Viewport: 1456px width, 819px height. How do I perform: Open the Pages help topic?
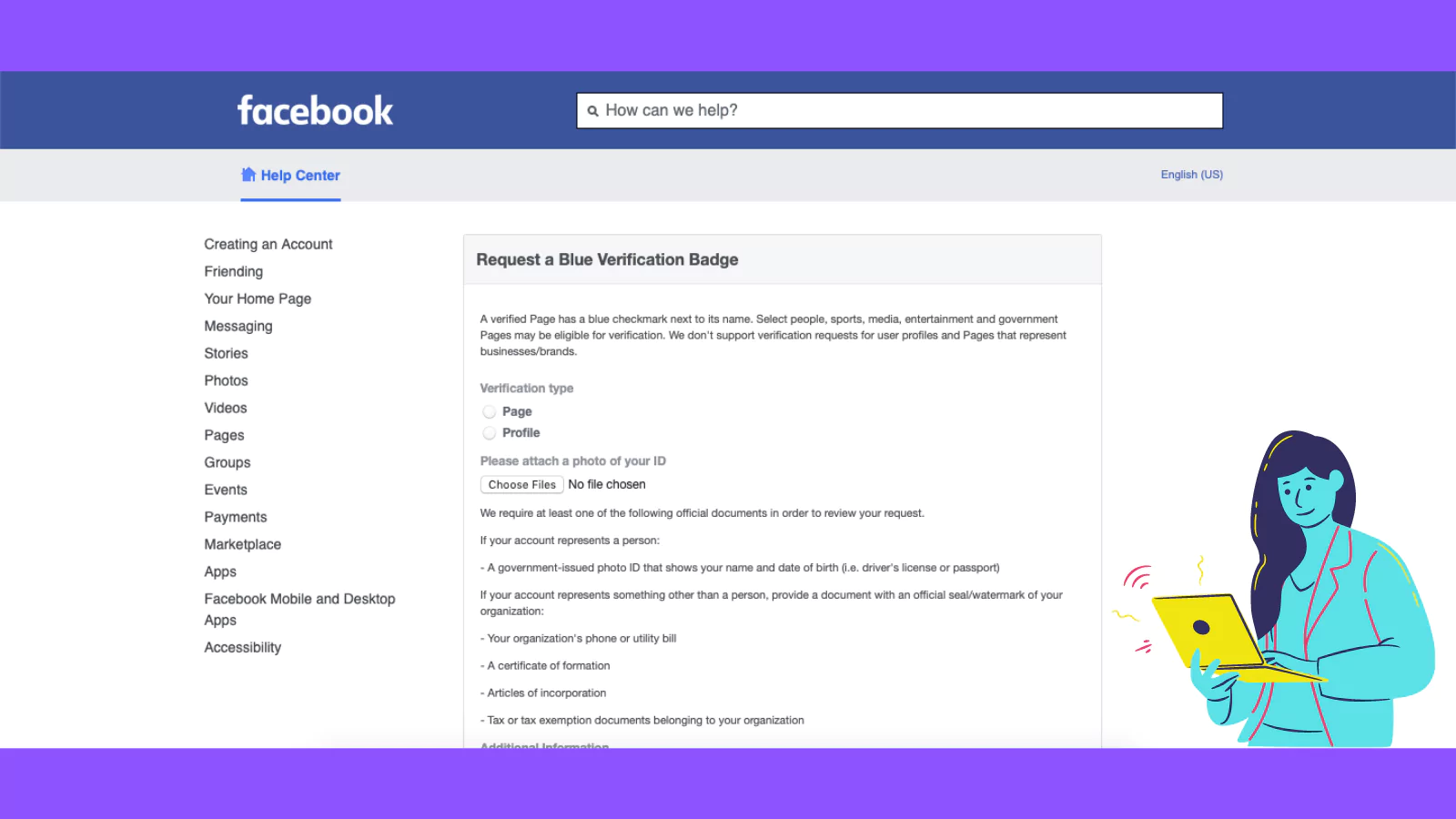tap(225, 435)
